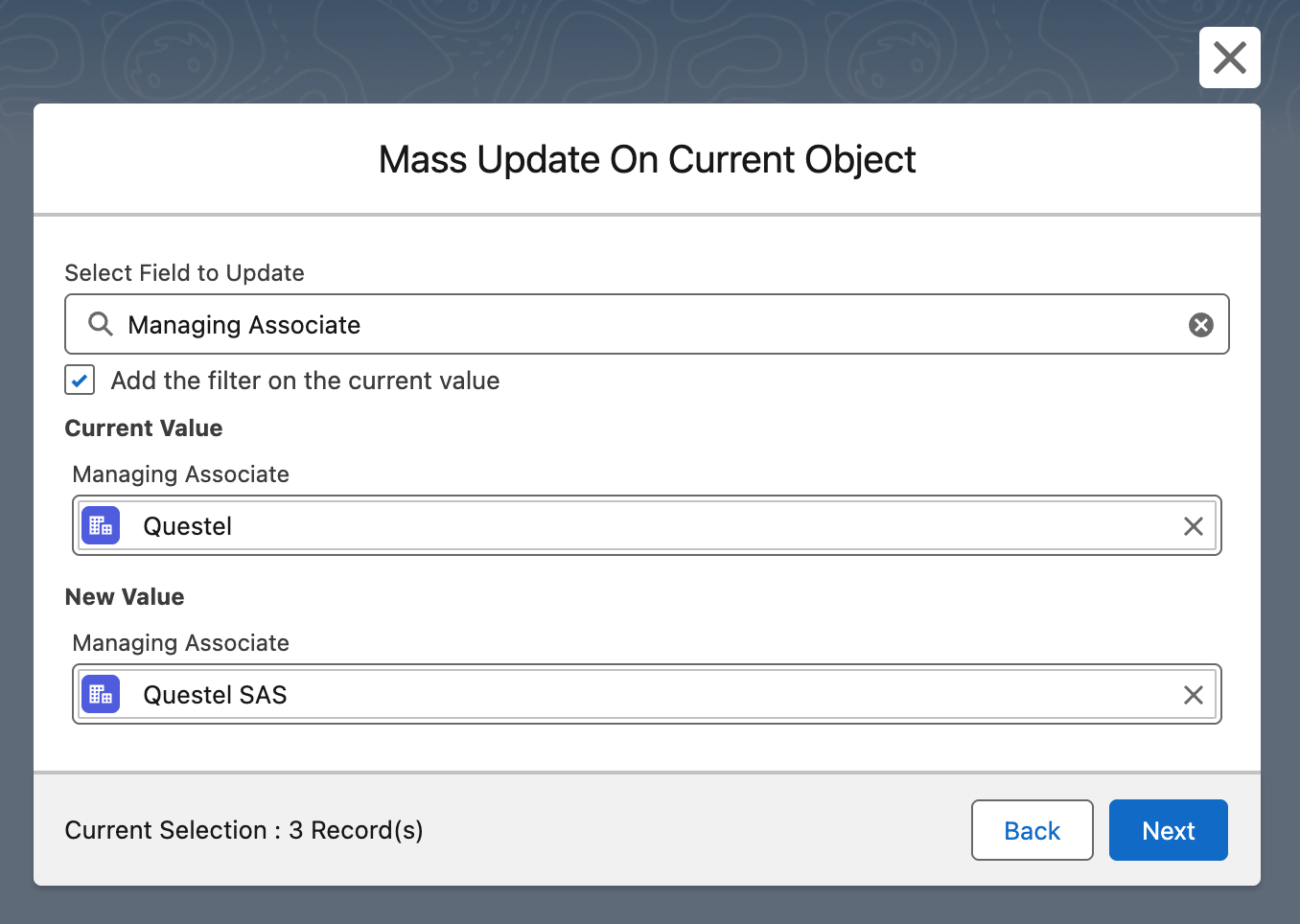Clear the selected Managing Associate field
Image resolution: width=1300 pixels, height=924 pixels.
pyautogui.click(x=1200, y=325)
